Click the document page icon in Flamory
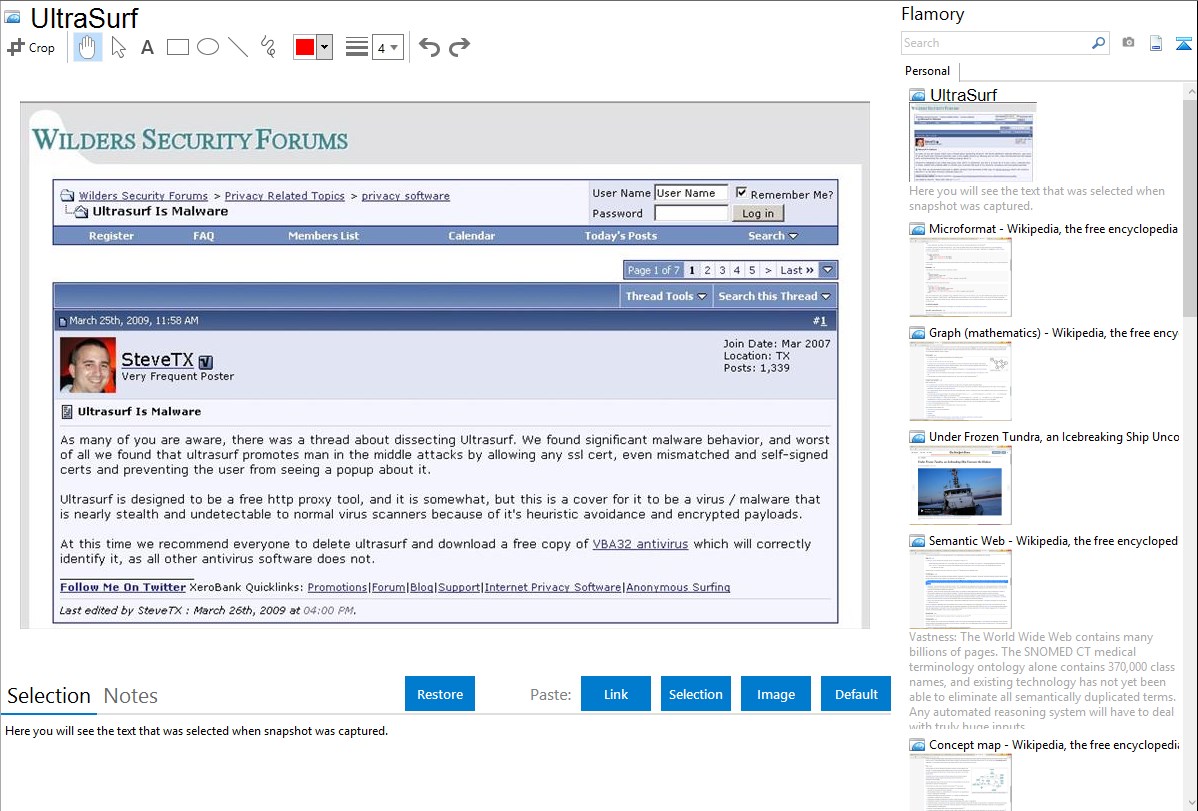The image size is (1198, 811). pyautogui.click(x=1156, y=43)
